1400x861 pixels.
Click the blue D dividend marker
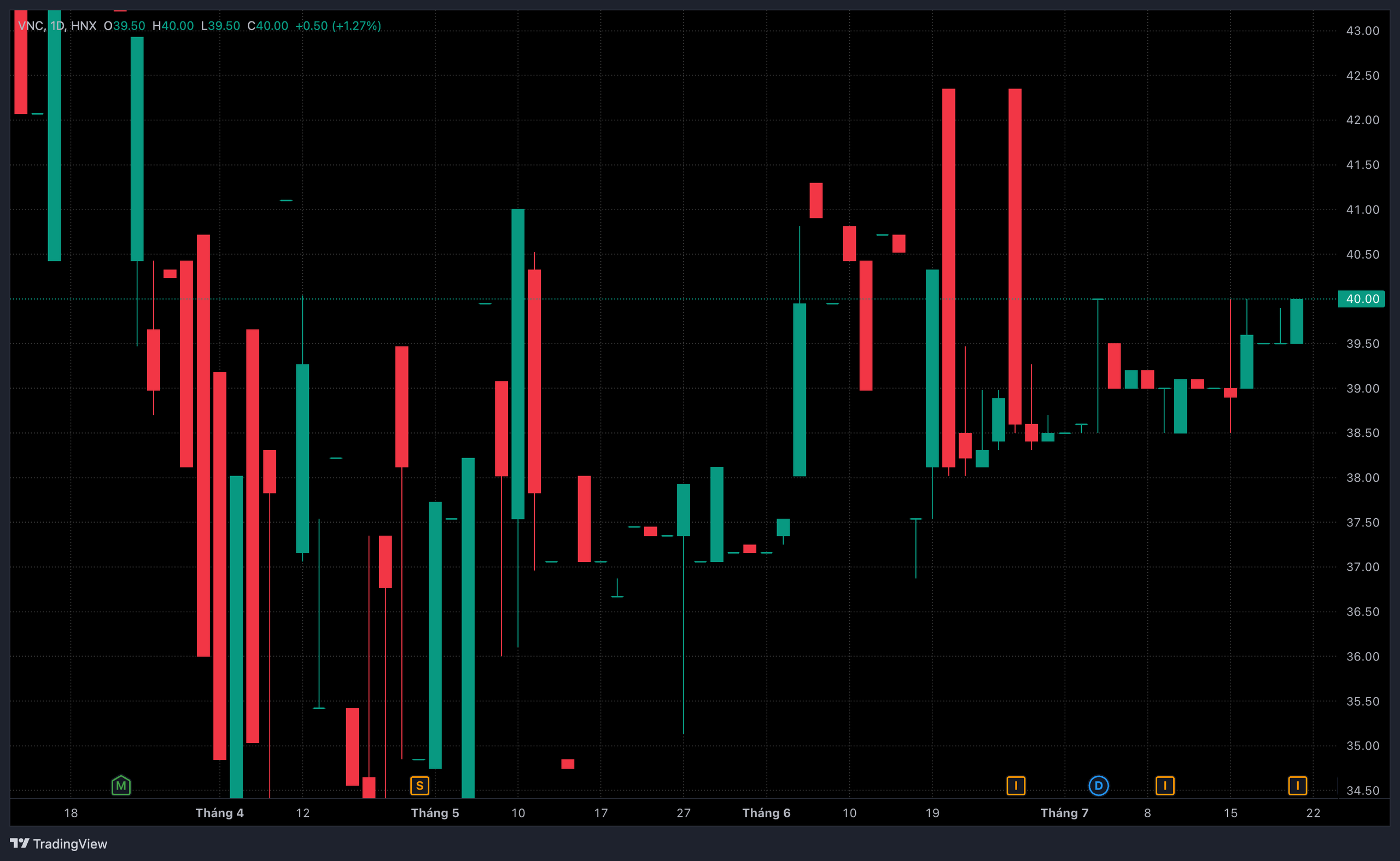click(x=1098, y=785)
